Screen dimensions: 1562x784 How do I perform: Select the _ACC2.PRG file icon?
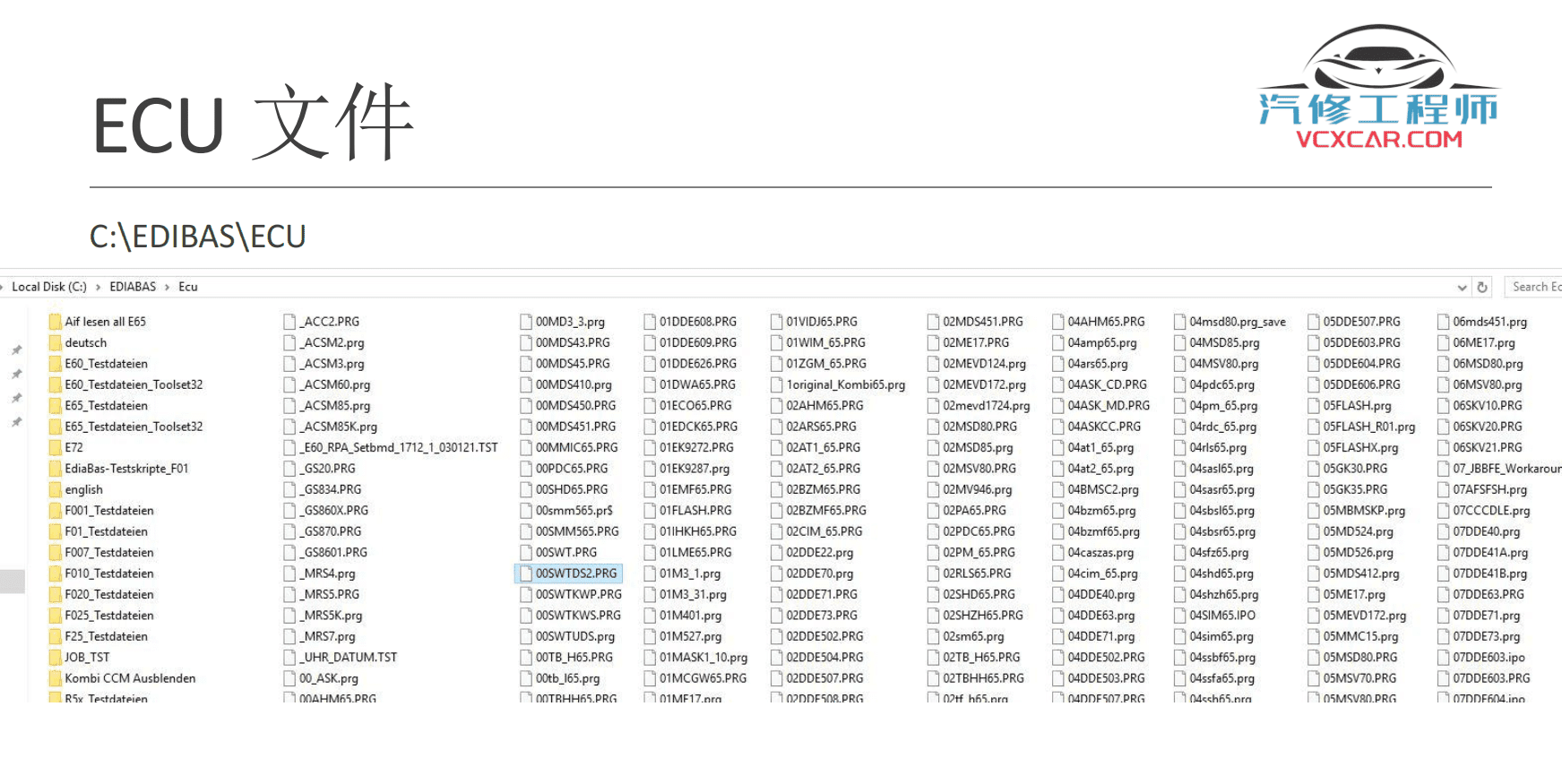click(x=289, y=322)
